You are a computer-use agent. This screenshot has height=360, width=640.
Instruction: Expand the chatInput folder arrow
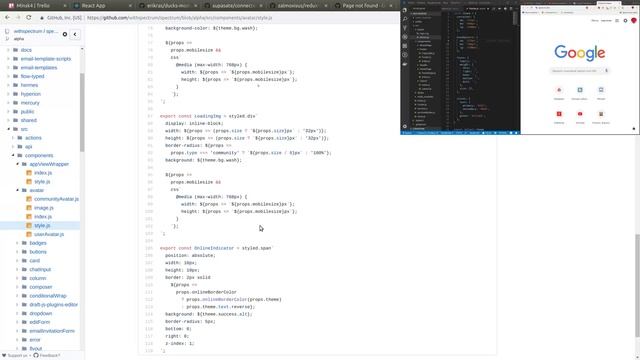click(x=17, y=269)
